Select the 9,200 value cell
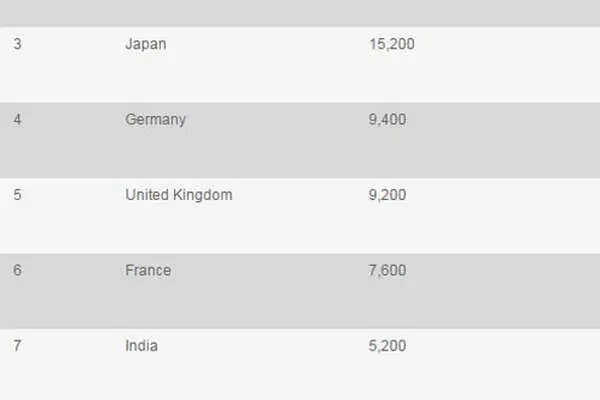Image resolution: width=600 pixels, height=400 pixels. click(387, 195)
